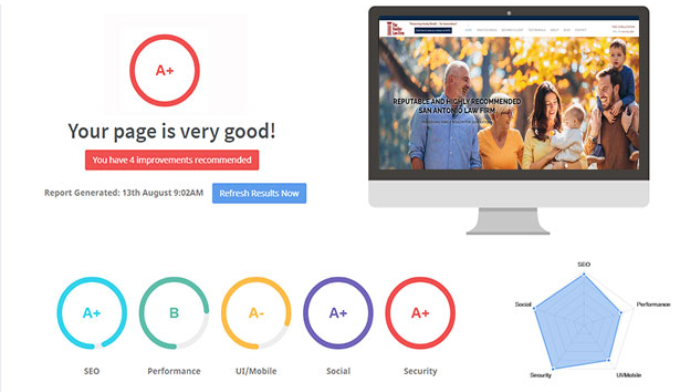Click the Refresh Results Now button
Screen dimensions: 680x392
(259, 193)
